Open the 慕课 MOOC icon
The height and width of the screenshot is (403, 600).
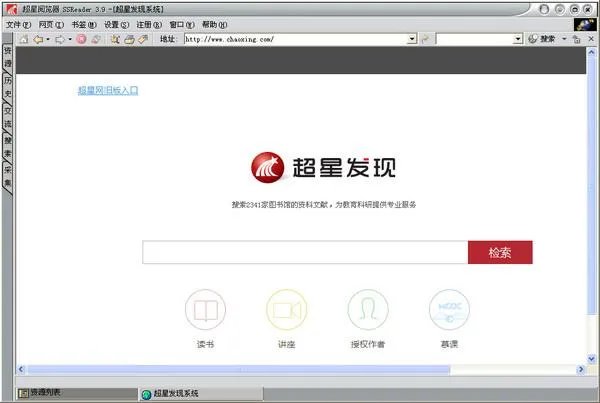(449, 310)
